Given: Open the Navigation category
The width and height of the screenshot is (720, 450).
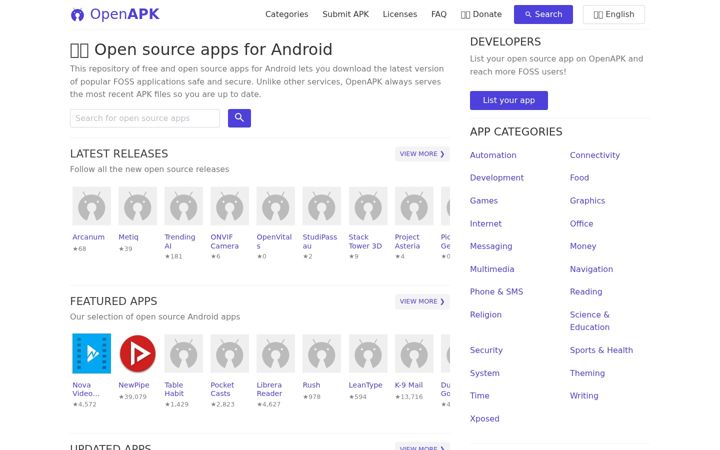Looking at the screenshot, I should 591,269.
